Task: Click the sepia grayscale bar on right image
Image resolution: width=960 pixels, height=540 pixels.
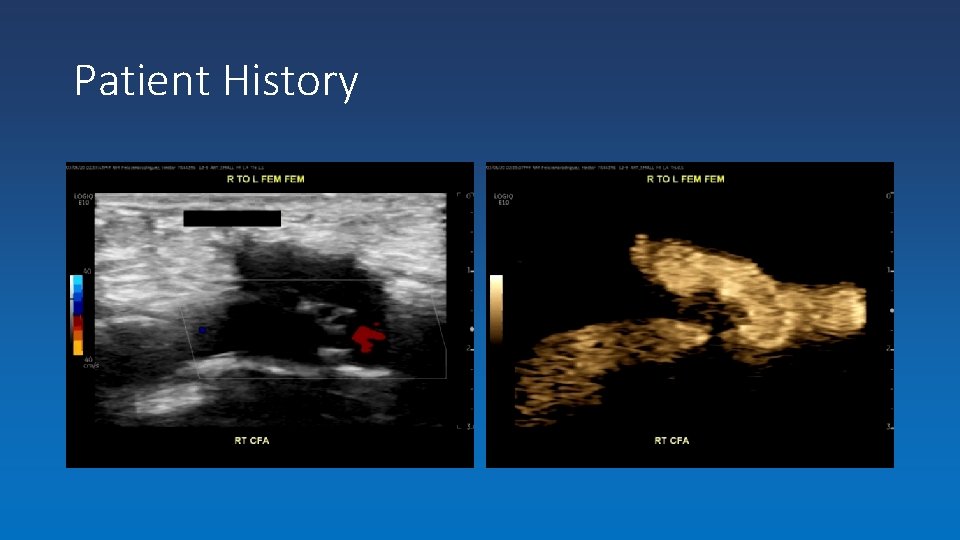Action: click(x=497, y=309)
